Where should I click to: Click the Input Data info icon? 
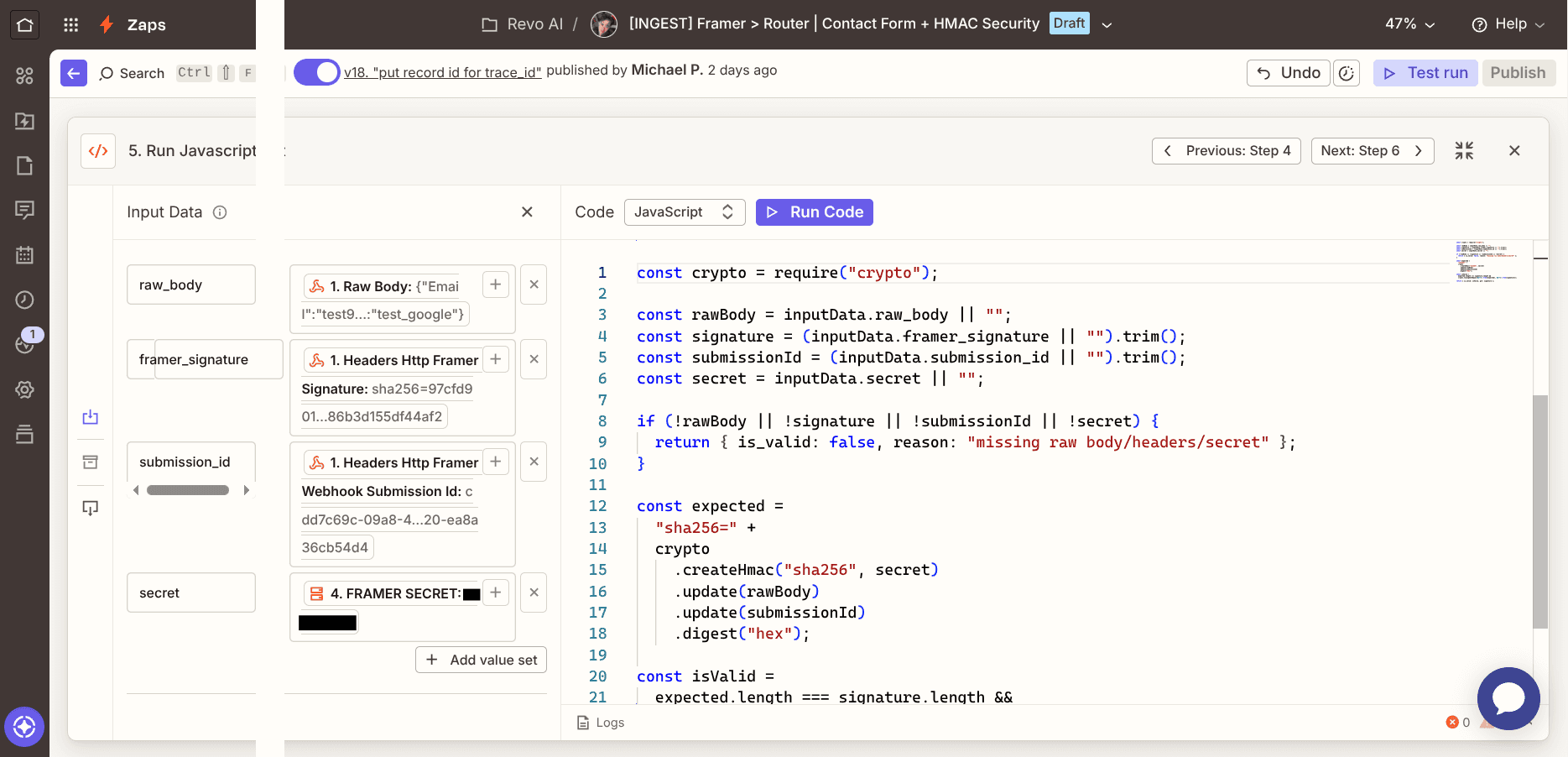click(x=220, y=212)
